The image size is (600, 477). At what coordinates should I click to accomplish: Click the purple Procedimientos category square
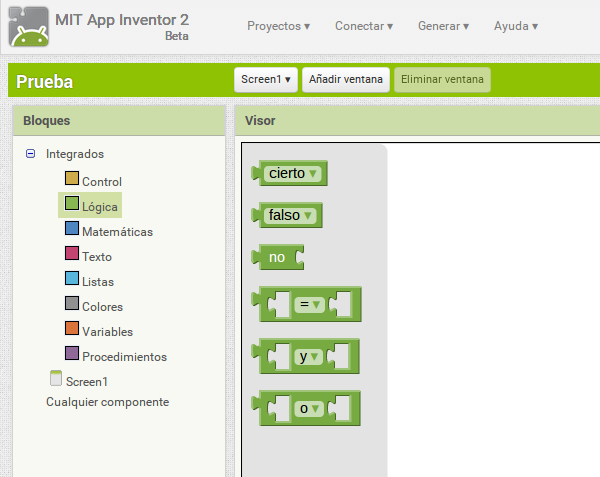tap(72, 353)
